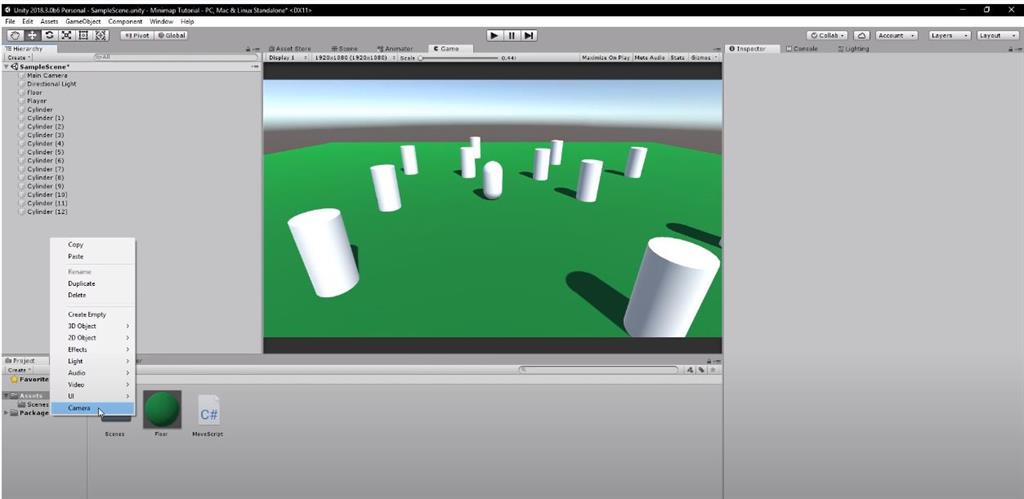Screen dimensions: 1024x499
Task: Start Play mode with Play button
Action: tap(494, 35)
